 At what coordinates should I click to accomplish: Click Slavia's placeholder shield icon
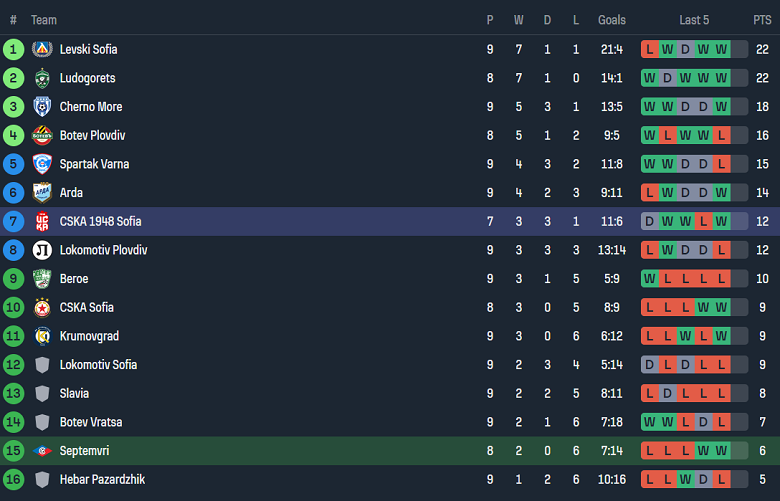42,394
